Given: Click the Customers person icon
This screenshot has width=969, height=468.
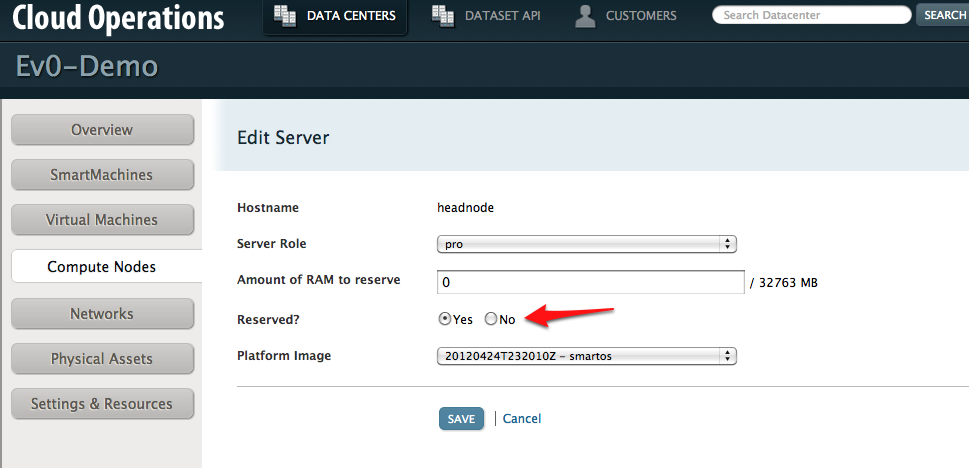Looking at the screenshot, I should pos(586,16).
